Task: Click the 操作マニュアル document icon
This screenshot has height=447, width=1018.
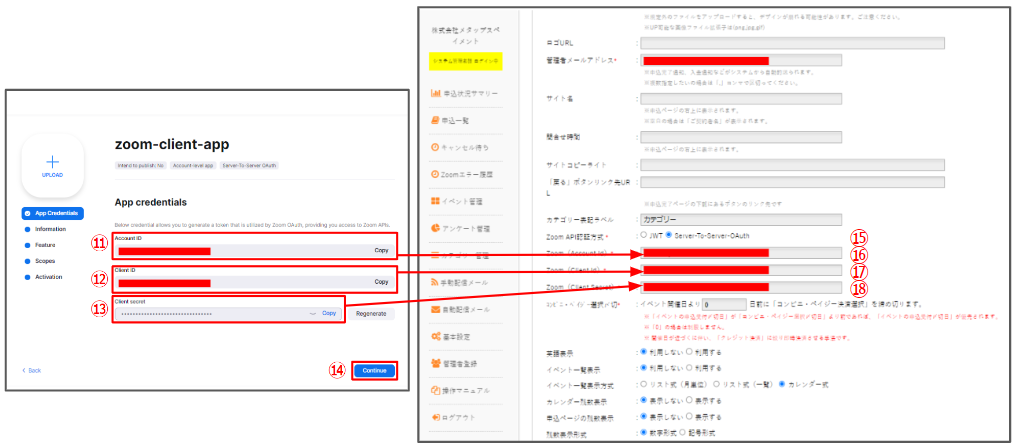Action: point(436,391)
